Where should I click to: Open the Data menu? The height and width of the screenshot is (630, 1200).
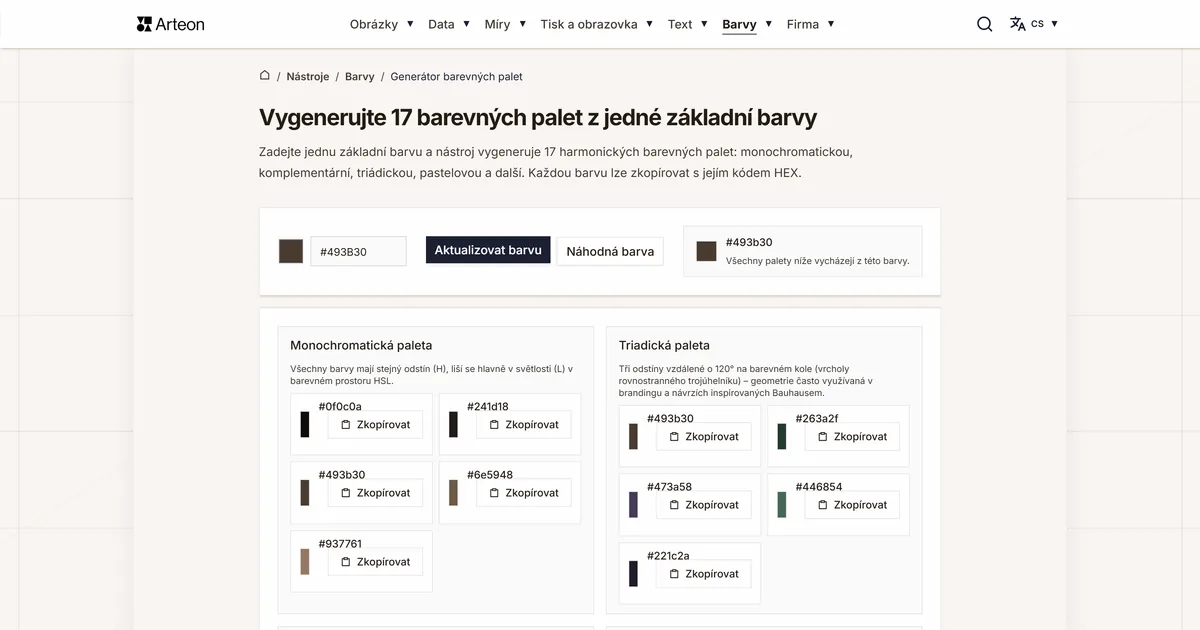441,24
